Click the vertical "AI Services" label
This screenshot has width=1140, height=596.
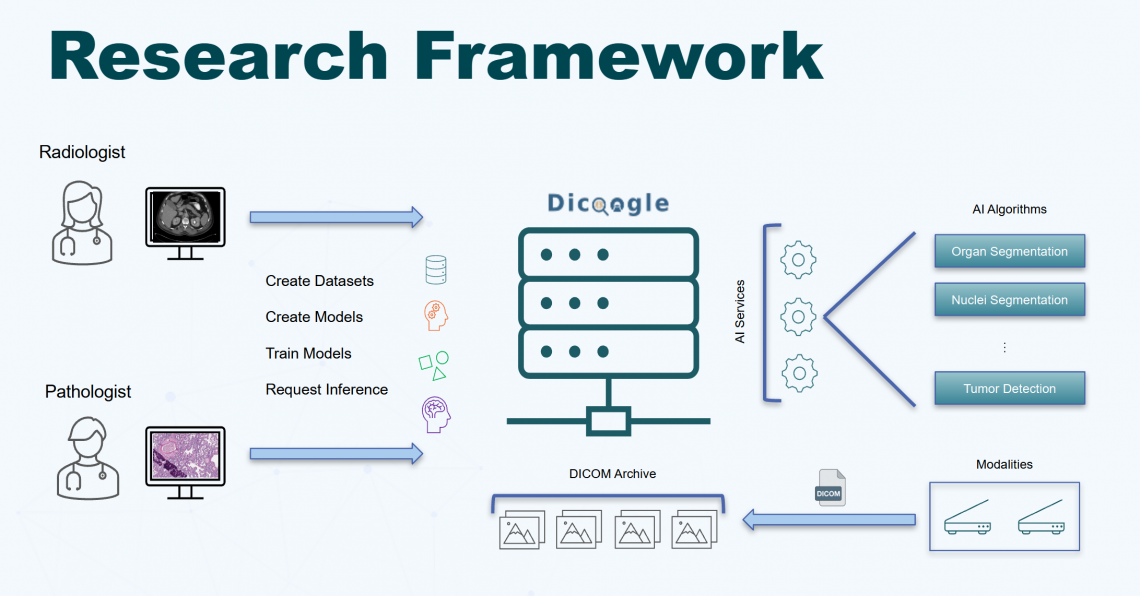coord(740,312)
